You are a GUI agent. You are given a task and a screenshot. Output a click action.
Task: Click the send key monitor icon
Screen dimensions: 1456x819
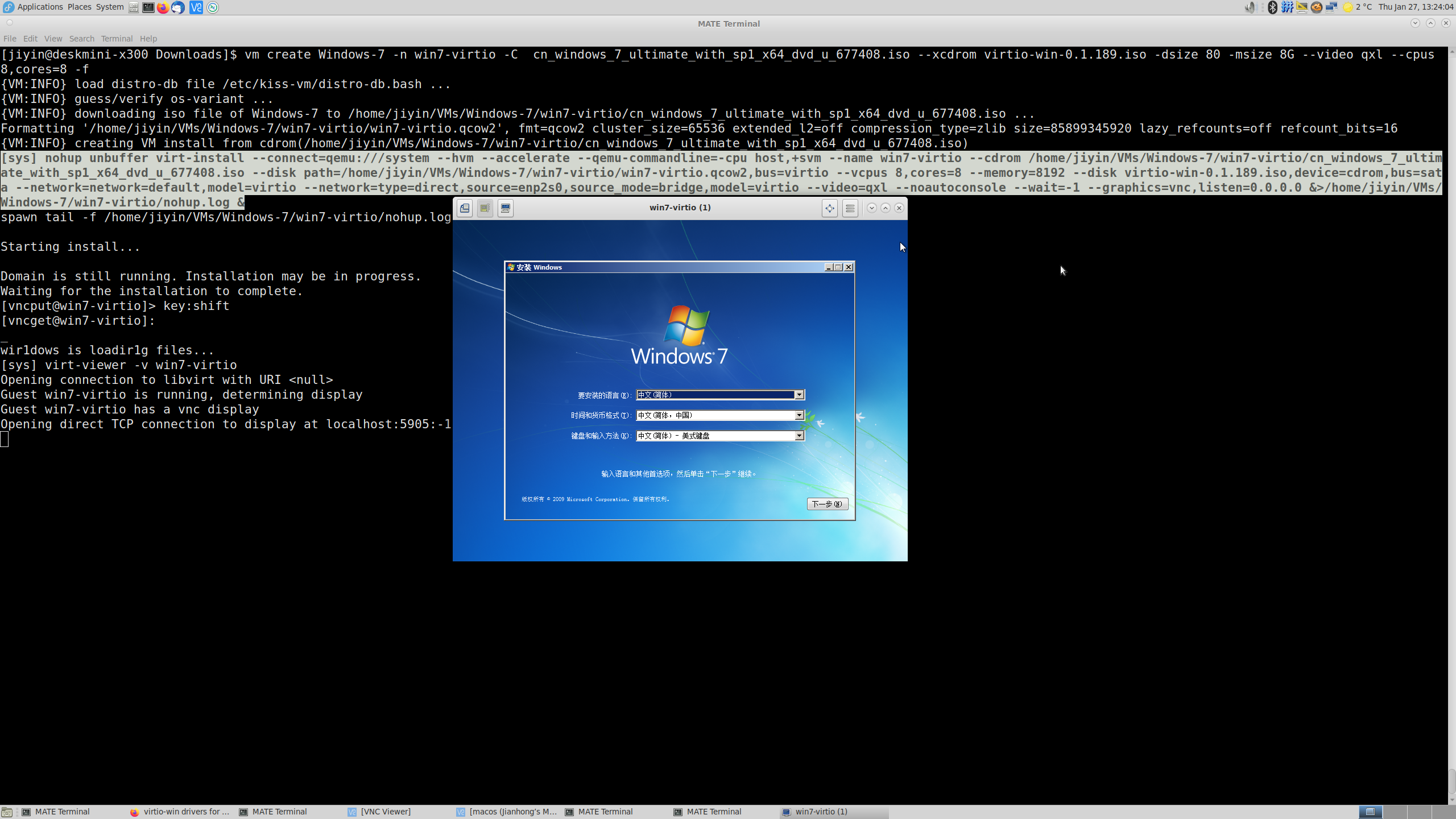coord(506,208)
